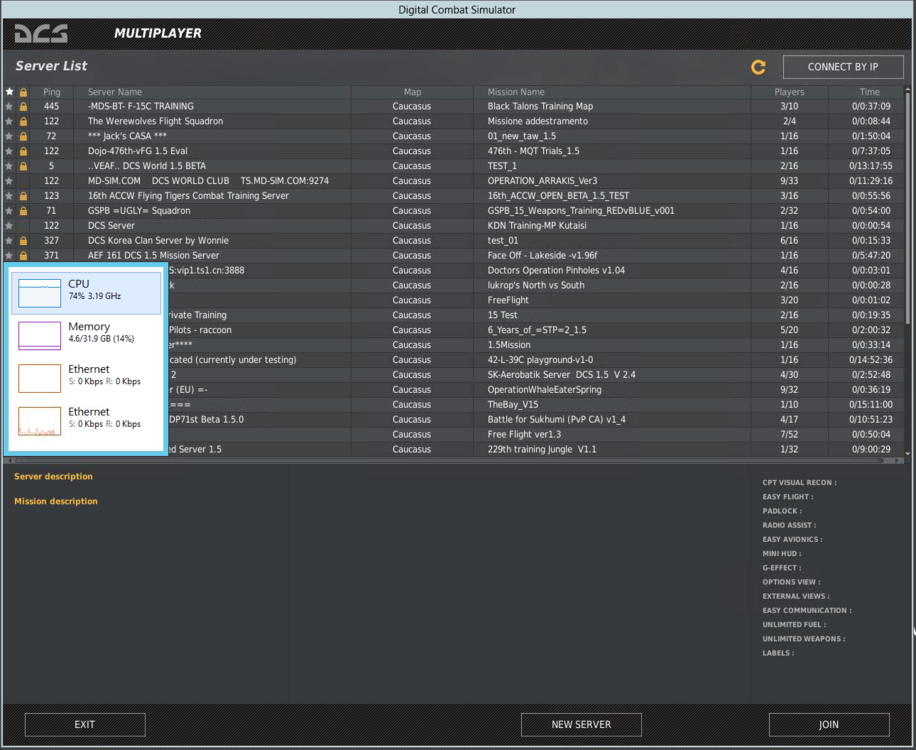916x750 pixels.
Task: Select the MULTIPLAYER header item
Action: click(x=157, y=32)
